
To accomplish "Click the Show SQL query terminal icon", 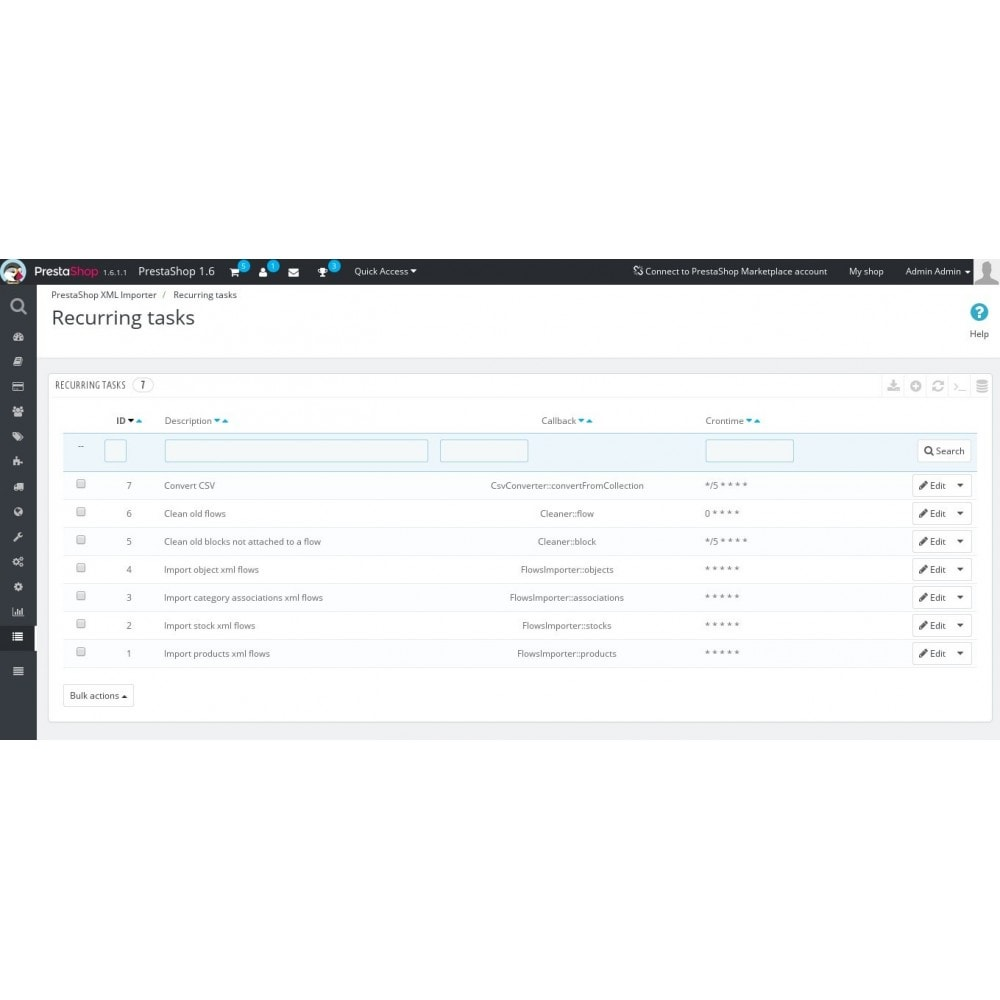I will pyautogui.click(x=960, y=386).
